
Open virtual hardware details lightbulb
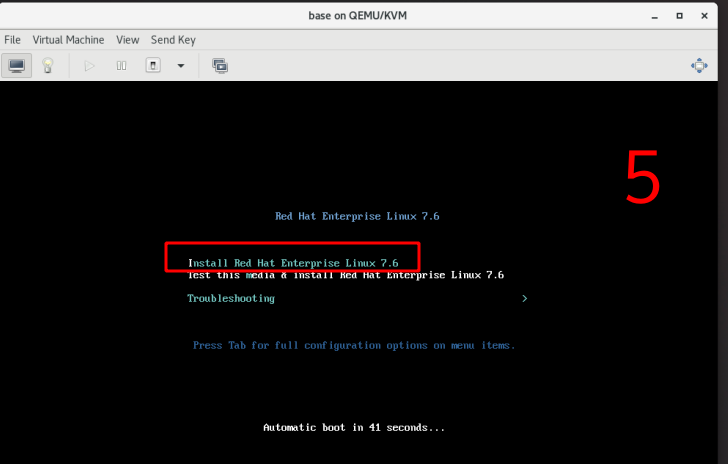47,65
